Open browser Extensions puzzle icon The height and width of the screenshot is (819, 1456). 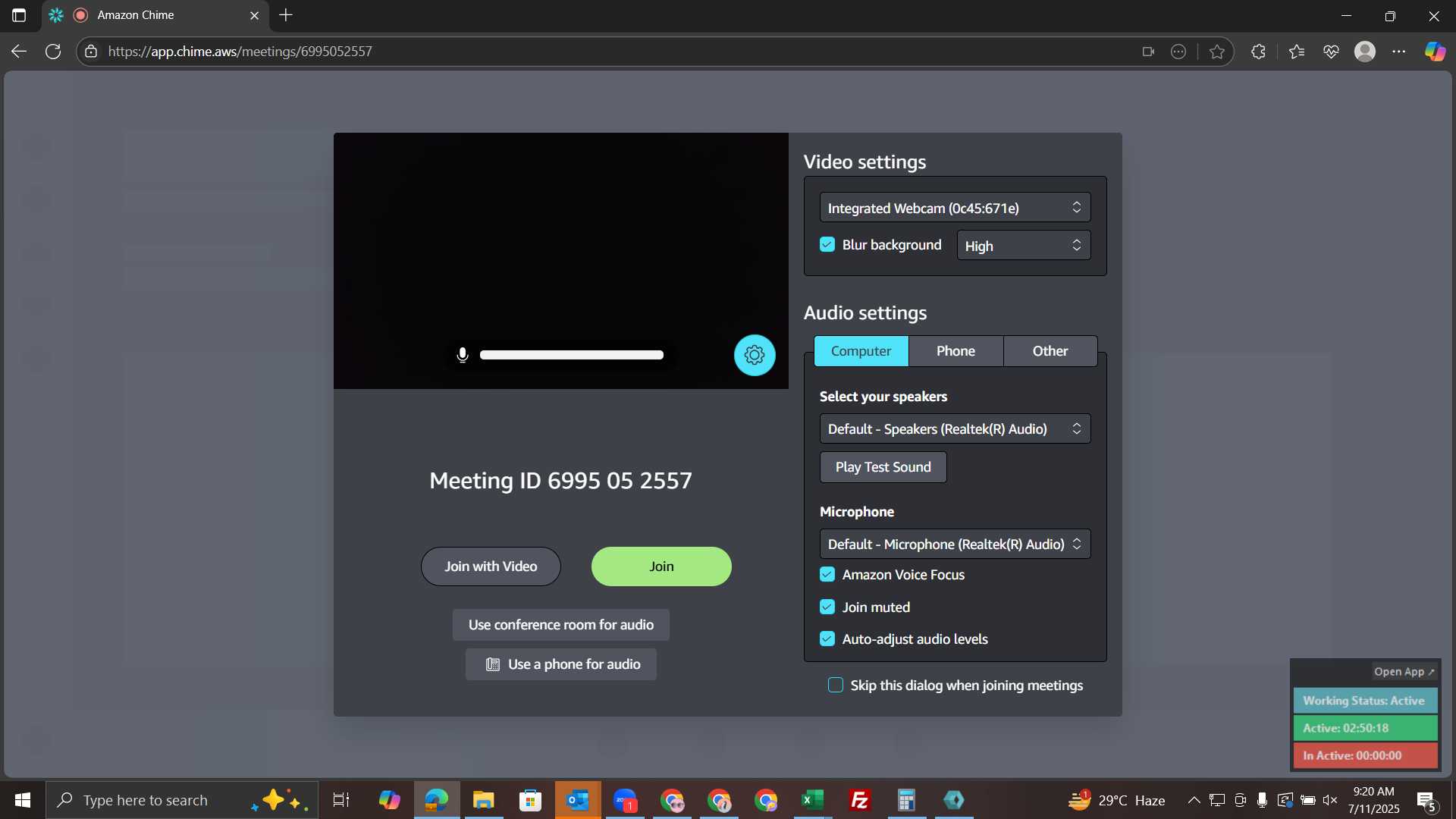click(x=1259, y=52)
